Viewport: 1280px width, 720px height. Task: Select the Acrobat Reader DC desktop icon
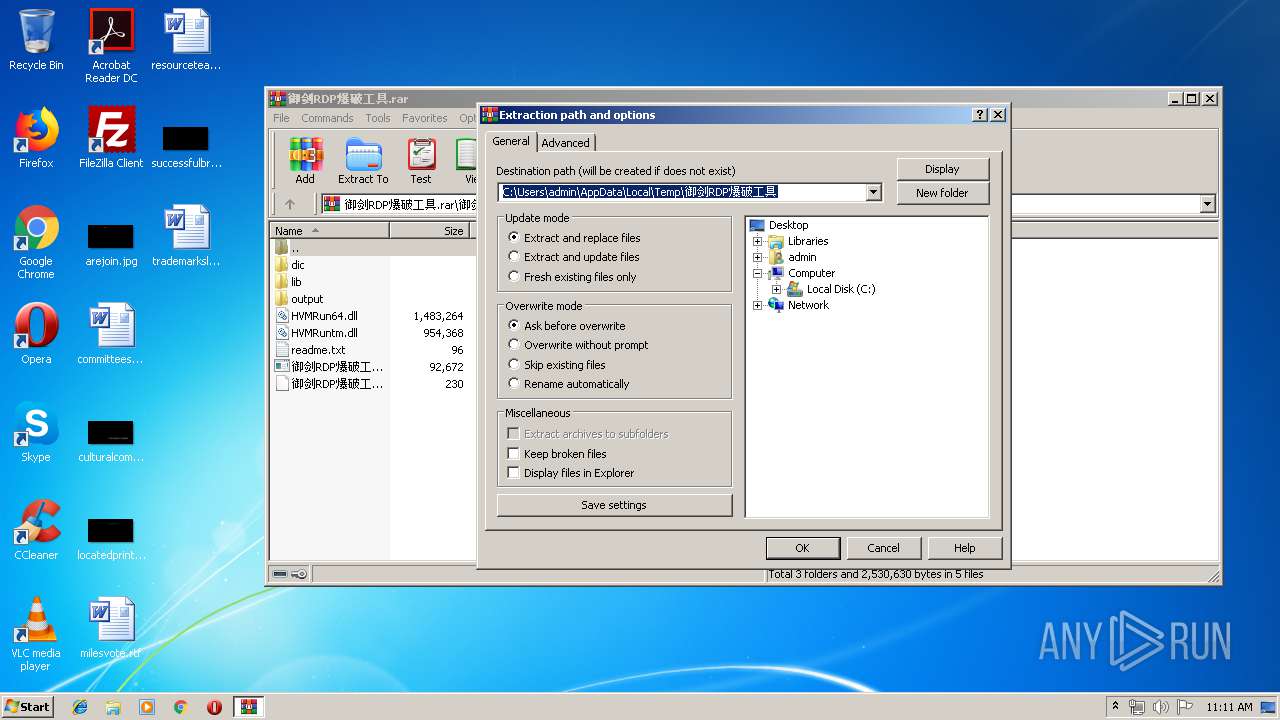point(111,46)
